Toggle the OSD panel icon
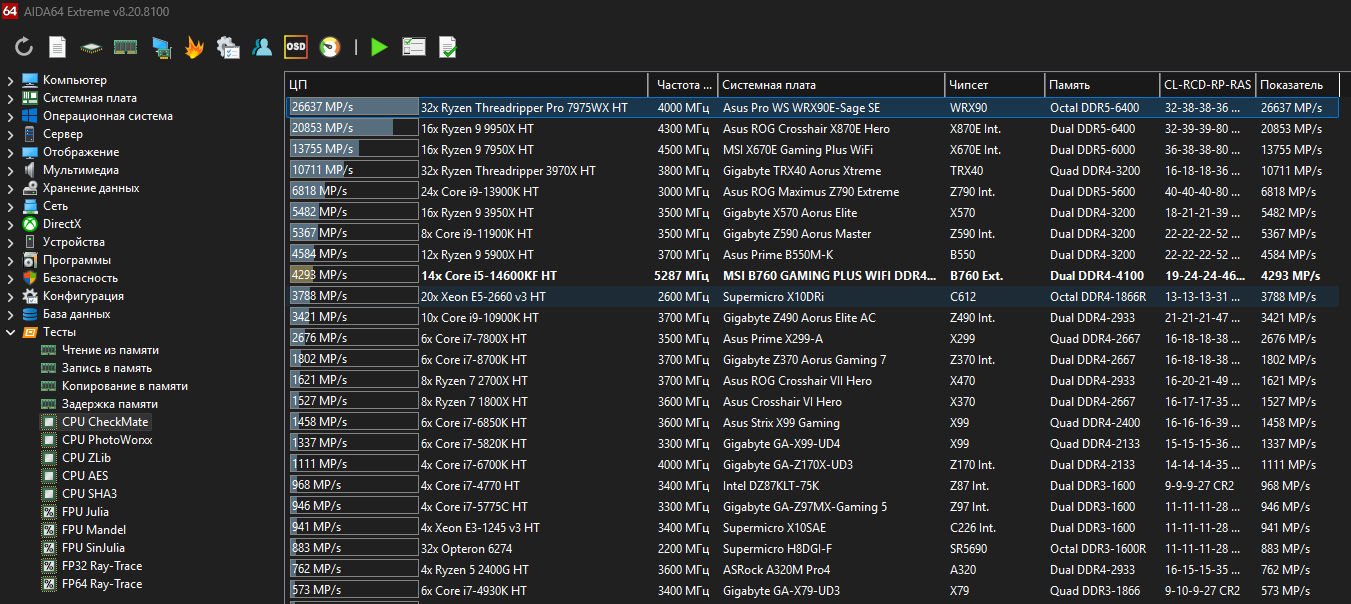1351x604 pixels. 296,46
